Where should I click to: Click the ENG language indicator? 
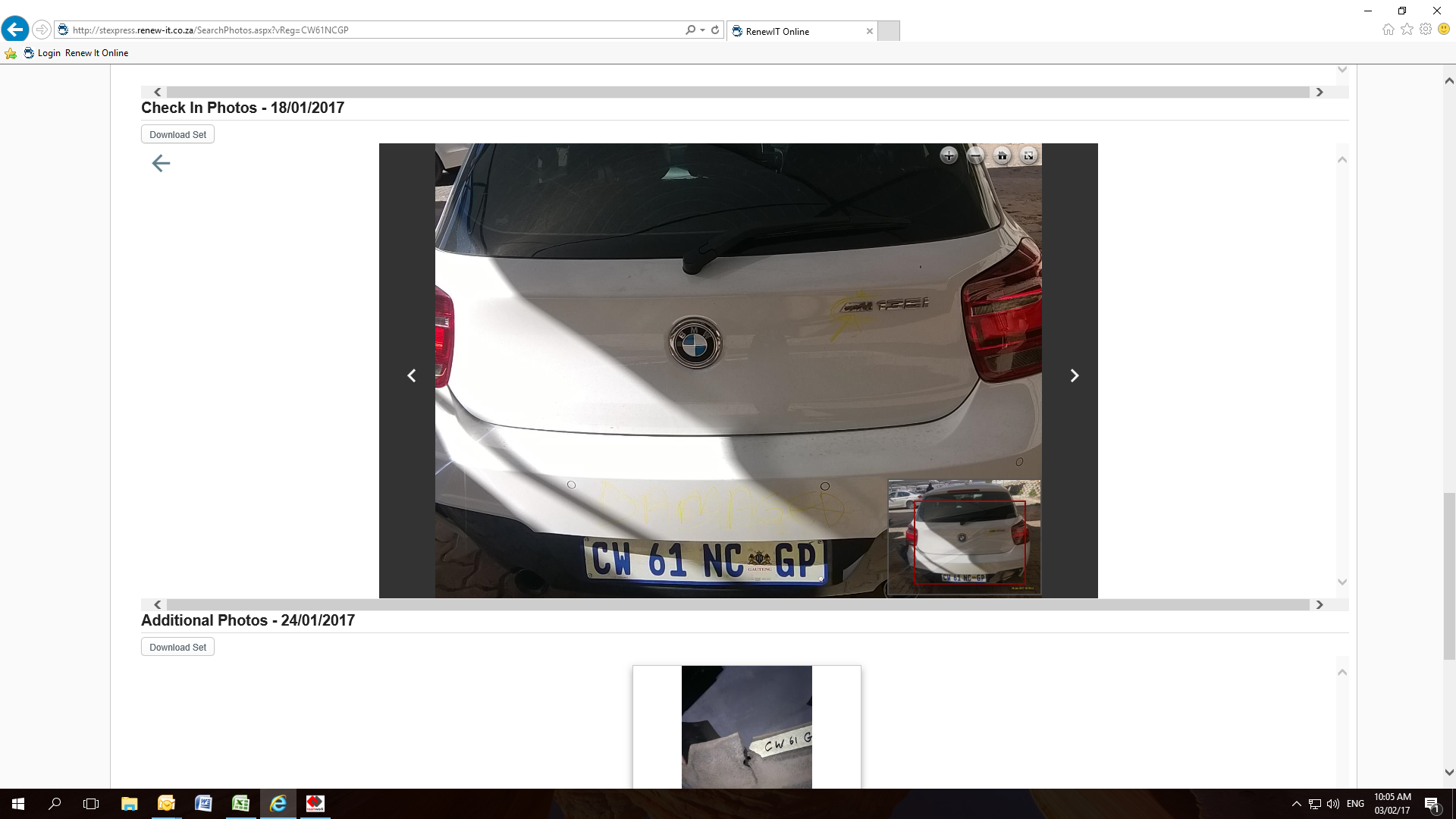tap(1355, 804)
